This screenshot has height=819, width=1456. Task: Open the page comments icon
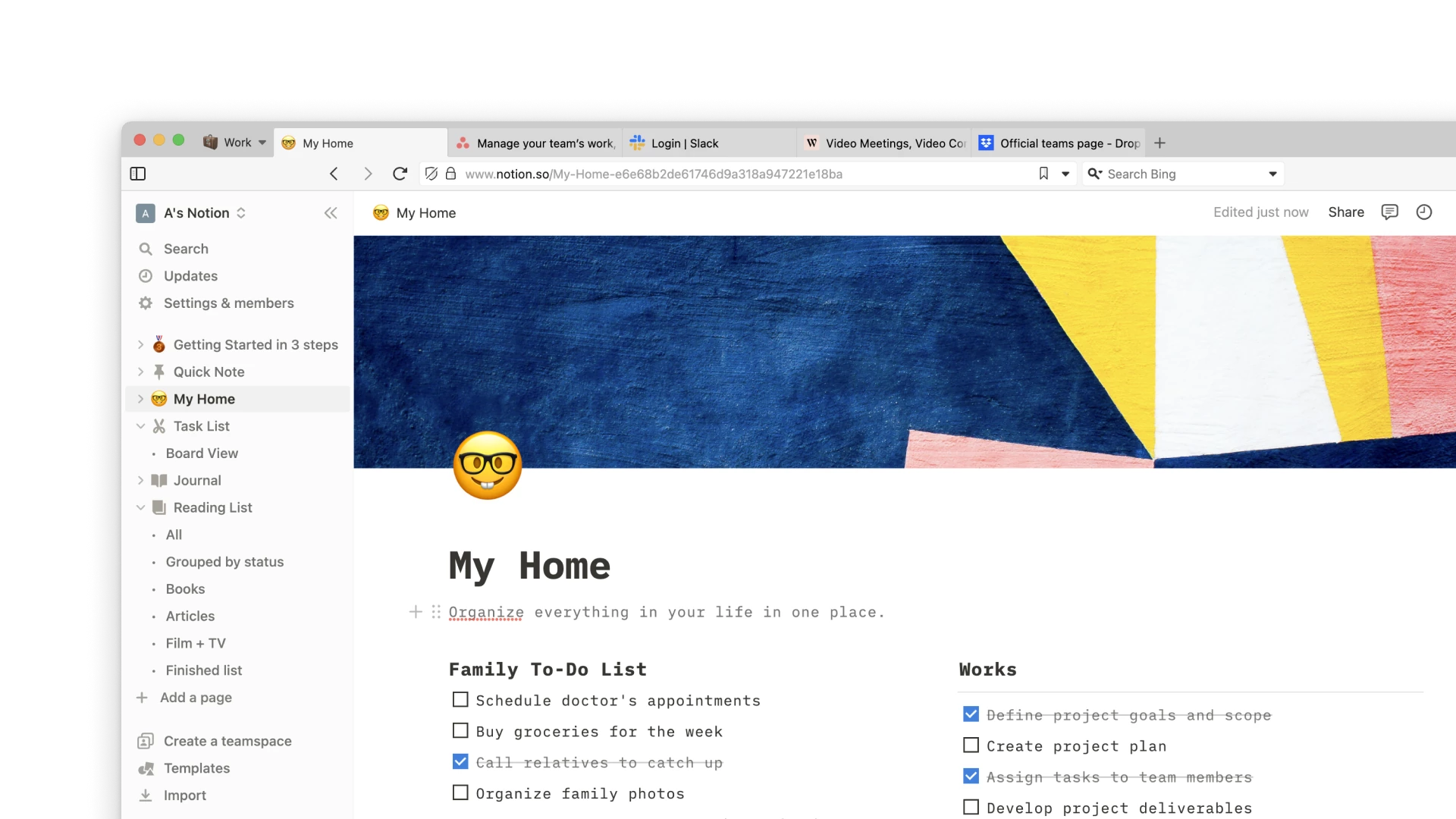[1389, 212]
